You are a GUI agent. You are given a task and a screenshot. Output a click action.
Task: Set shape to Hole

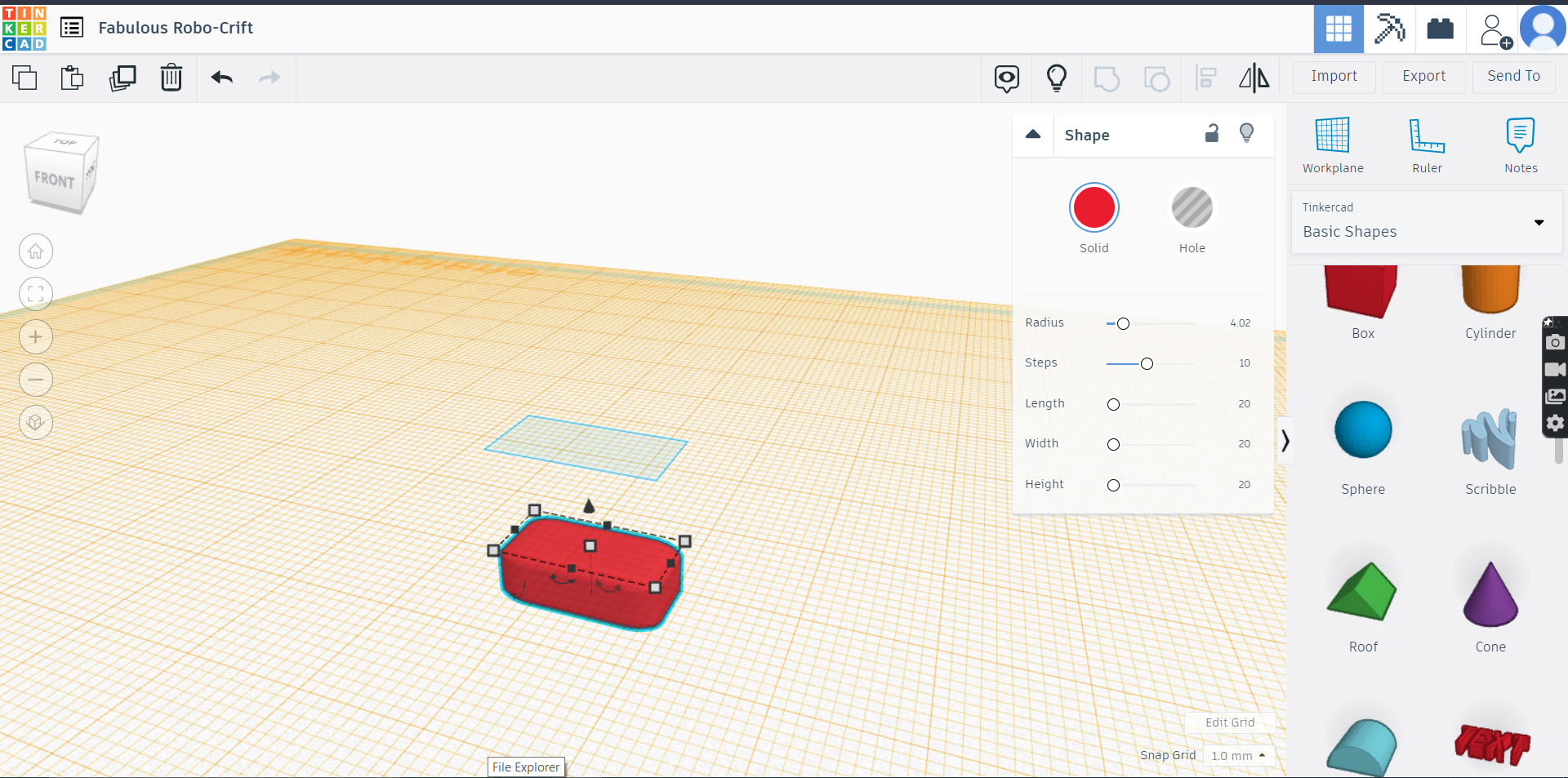tap(1192, 207)
